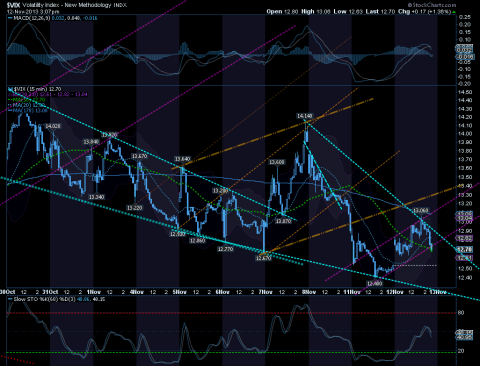Image resolution: width=480 pixels, height=366 pixels.
Task: Click the -0.016 MACD histogram value tag
Action: pos(464,57)
